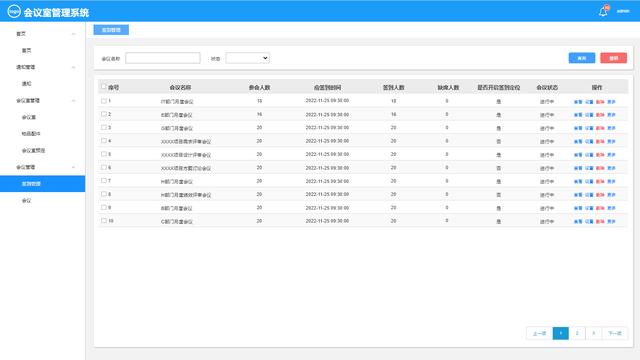Click the round logo beside the system title
This screenshot has width=640, height=360.
14,11
